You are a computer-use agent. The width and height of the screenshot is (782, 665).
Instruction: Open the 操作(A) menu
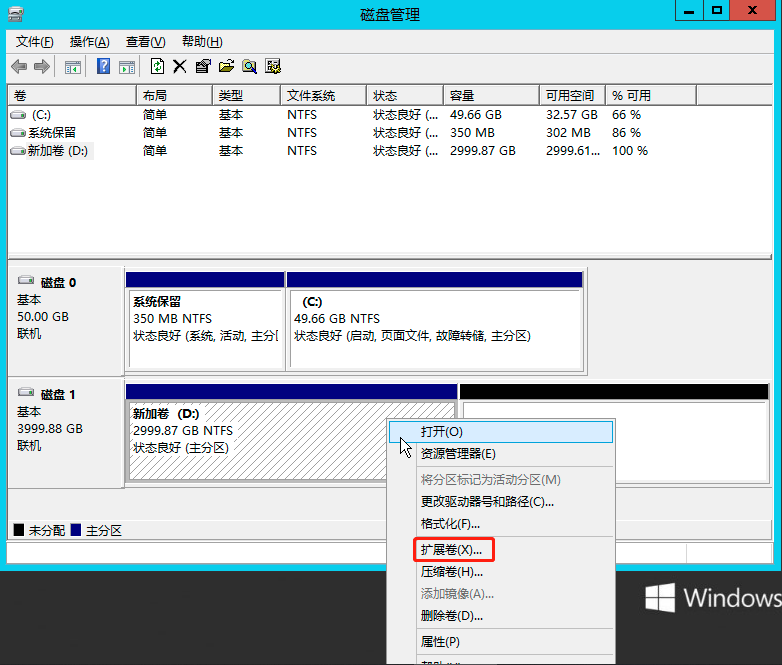click(90, 42)
